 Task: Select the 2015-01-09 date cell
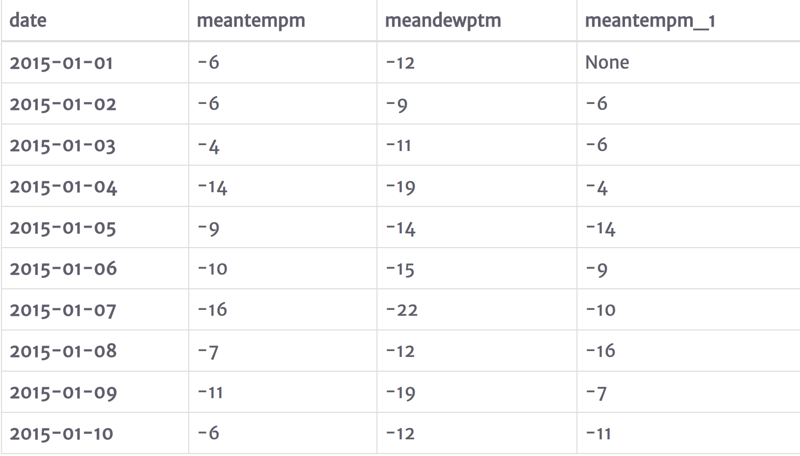tap(62, 392)
